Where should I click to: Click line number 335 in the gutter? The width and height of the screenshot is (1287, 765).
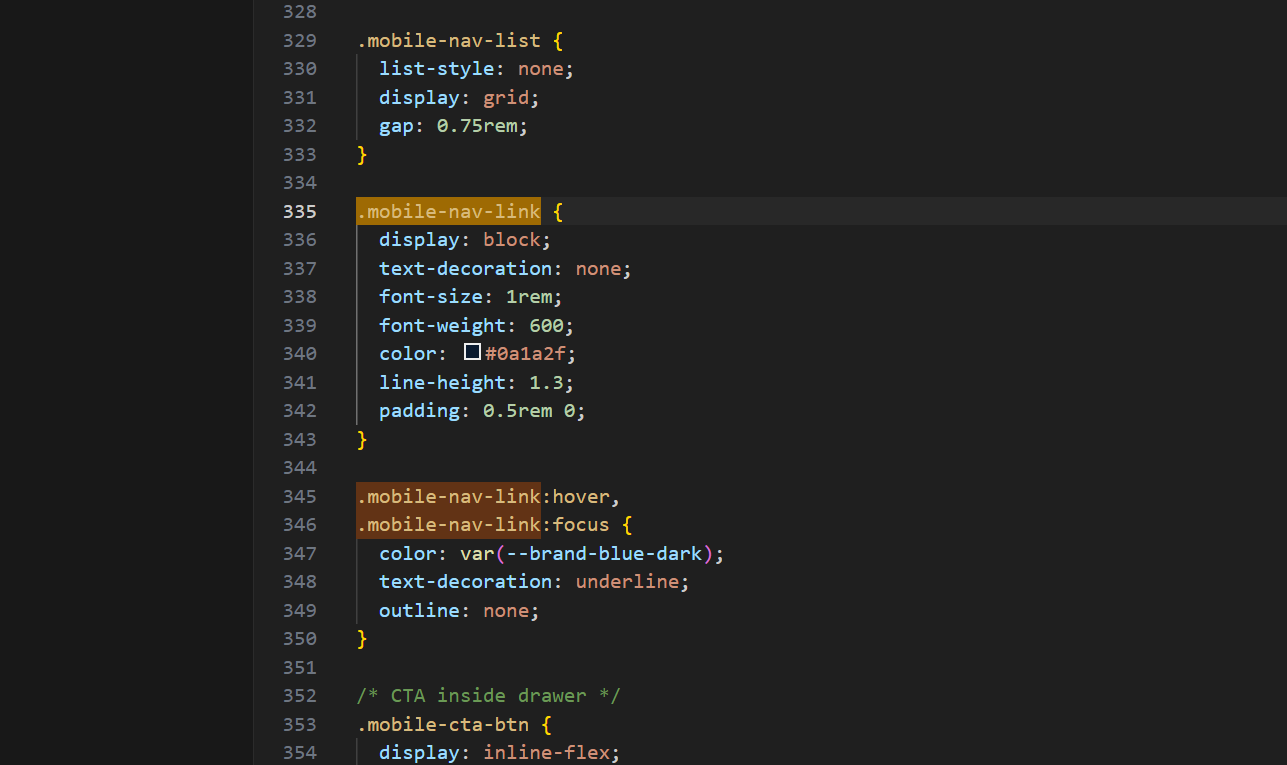(x=300, y=211)
